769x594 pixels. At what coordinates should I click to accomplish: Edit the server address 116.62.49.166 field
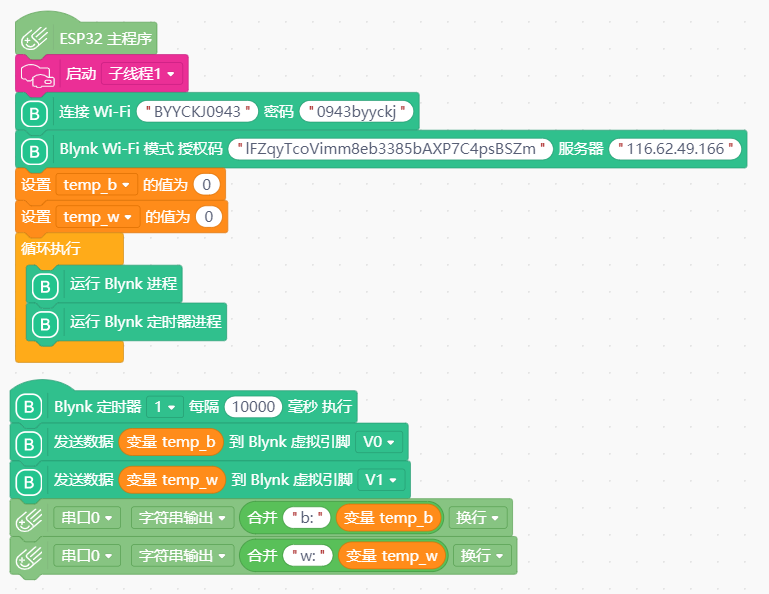(x=675, y=149)
